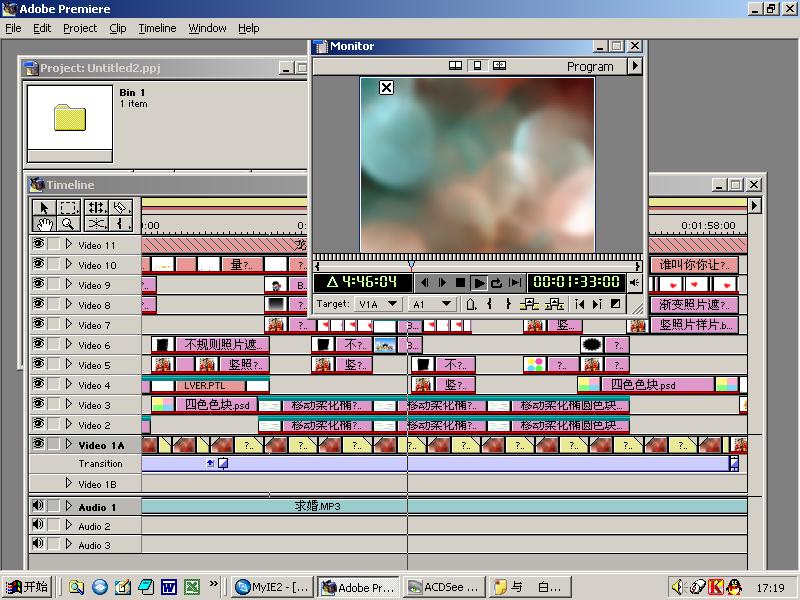Open the Timeline window flyout menu arrow
The height and width of the screenshot is (600, 800).
coord(755,206)
